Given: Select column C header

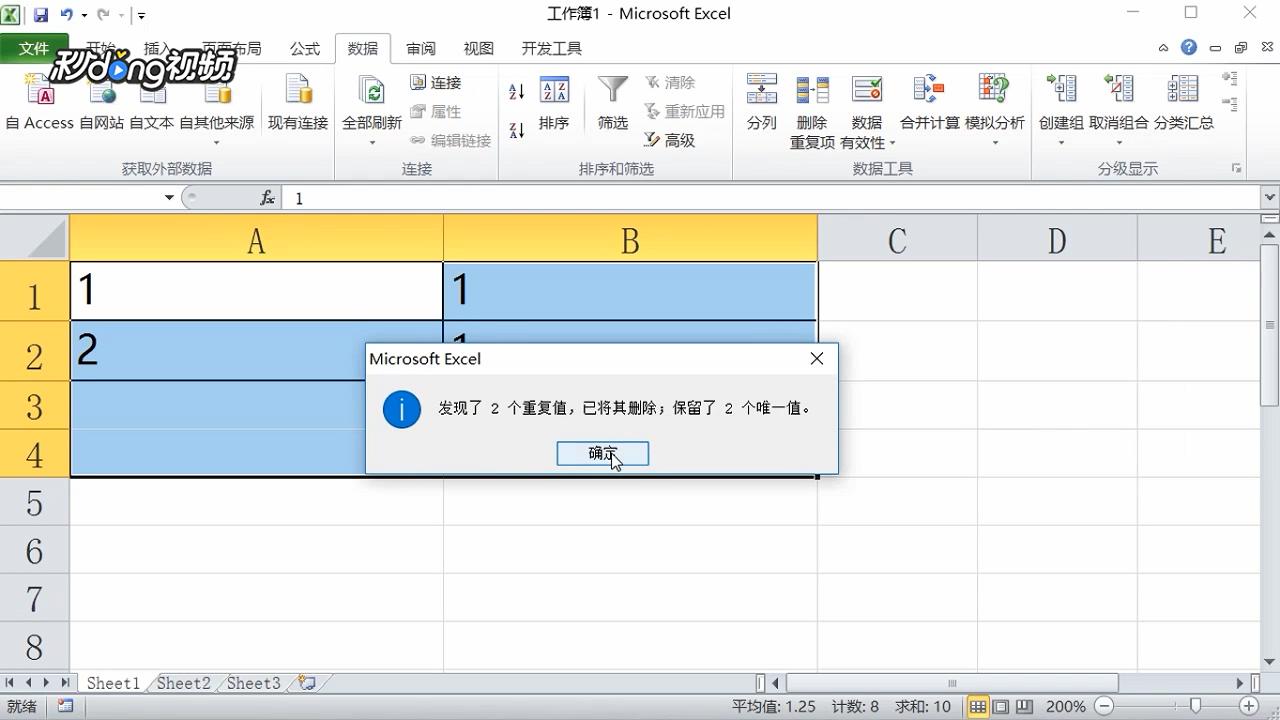Looking at the screenshot, I should [897, 240].
